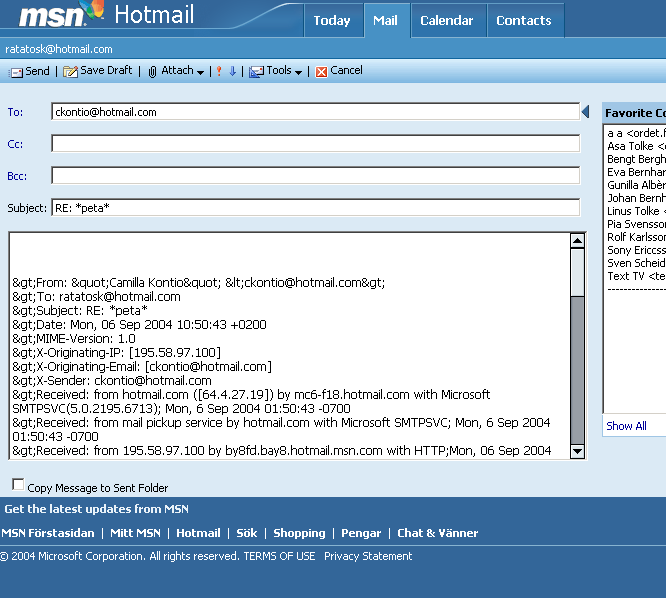666x598 pixels.
Task: Click the red Cancel X icon
Action: click(322, 72)
